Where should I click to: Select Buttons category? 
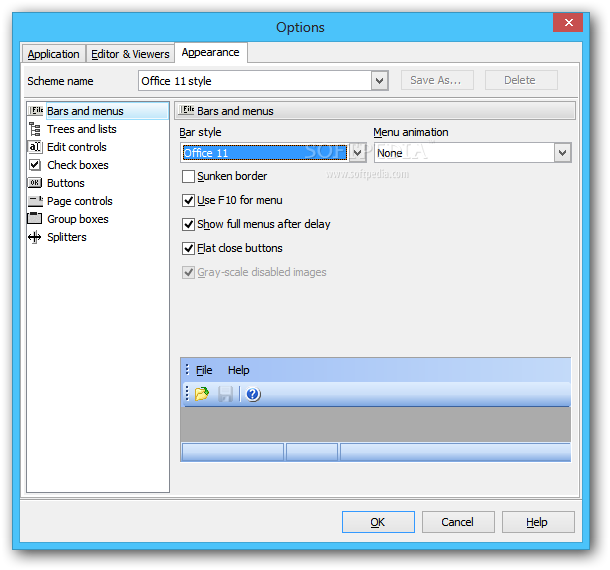pos(66,182)
